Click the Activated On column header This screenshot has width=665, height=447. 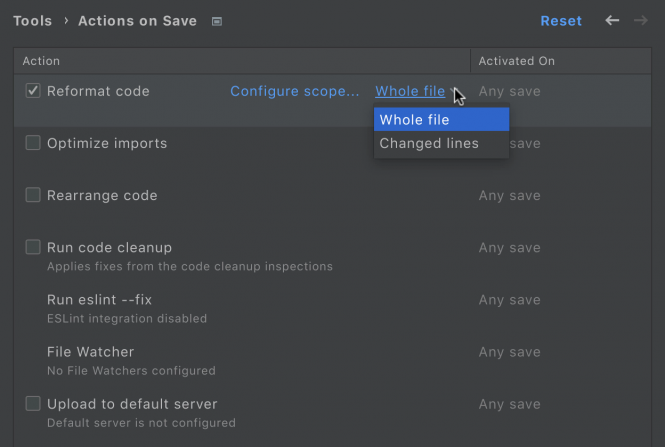(x=561, y=61)
